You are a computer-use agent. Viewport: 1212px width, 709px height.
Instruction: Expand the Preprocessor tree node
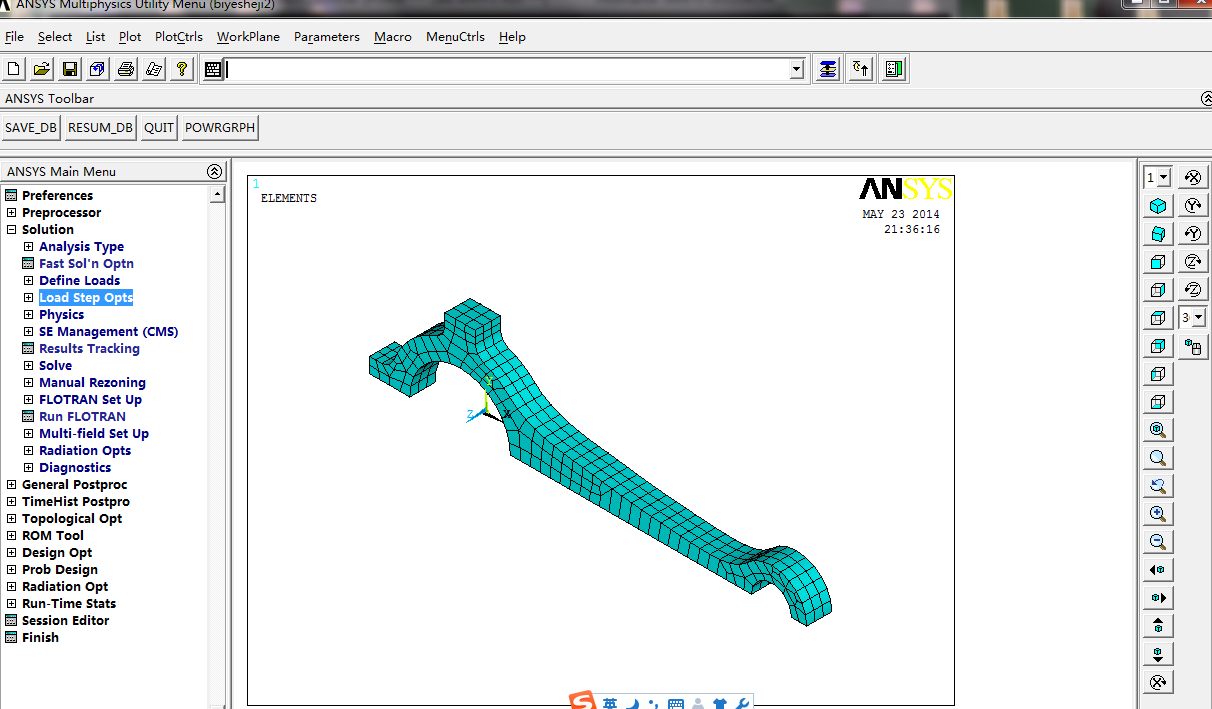click(x=11, y=212)
